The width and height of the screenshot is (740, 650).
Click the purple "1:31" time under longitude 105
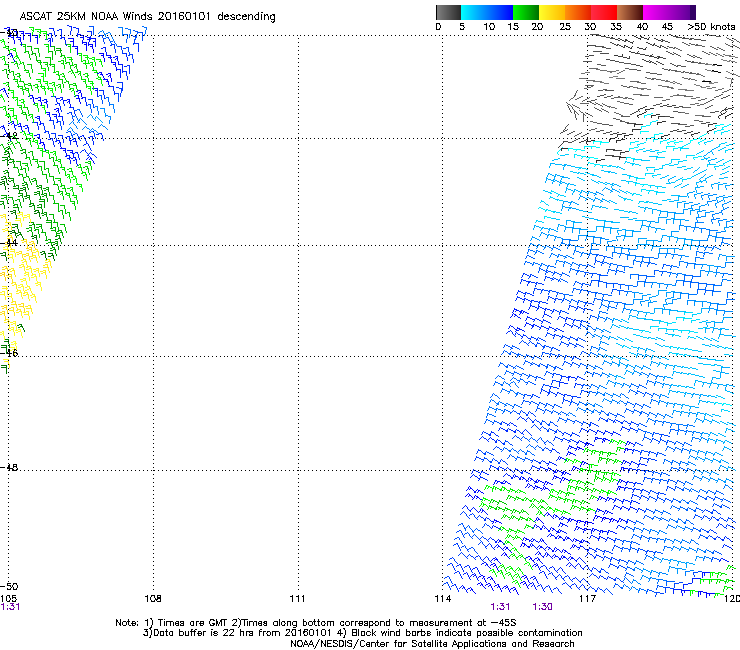click(10, 607)
